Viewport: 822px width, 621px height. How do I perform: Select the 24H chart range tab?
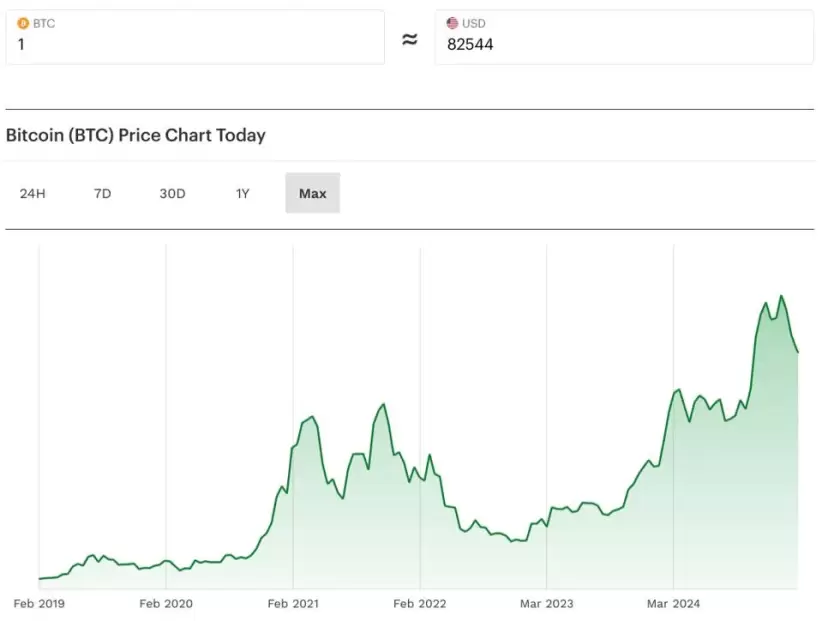[x=33, y=193]
